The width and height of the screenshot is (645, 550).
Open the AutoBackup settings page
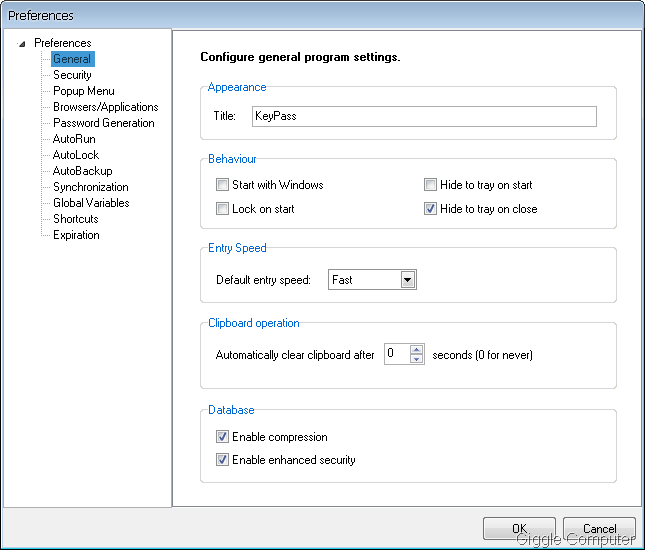point(83,171)
